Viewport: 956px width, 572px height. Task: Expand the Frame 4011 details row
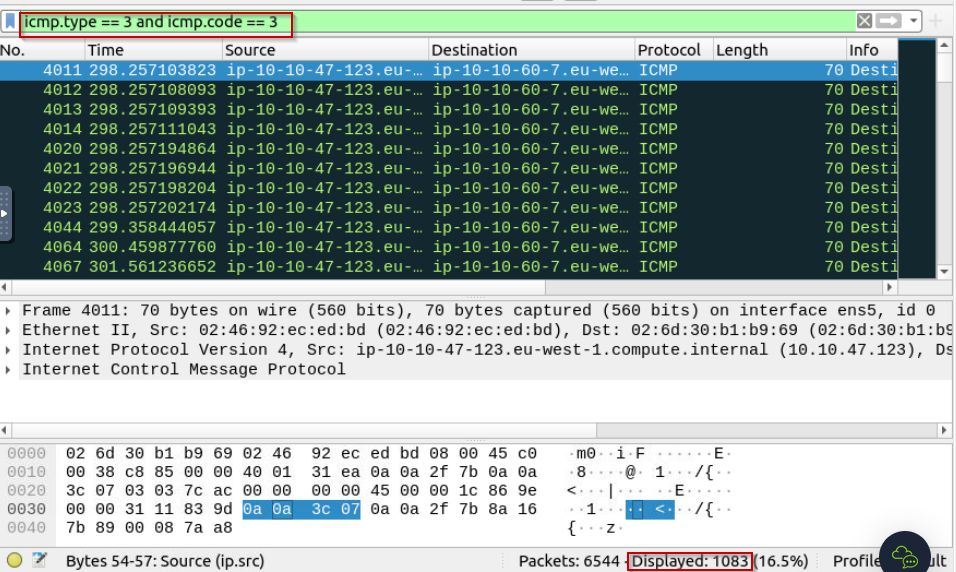tap(8, 311)
